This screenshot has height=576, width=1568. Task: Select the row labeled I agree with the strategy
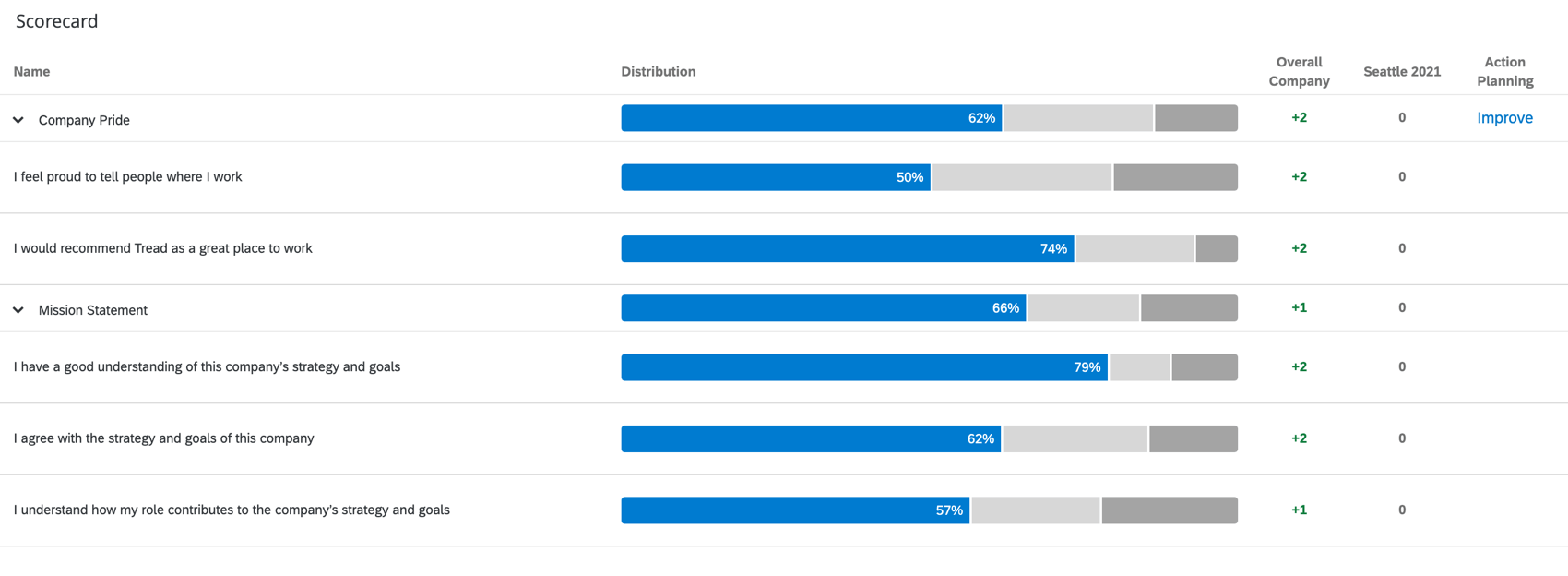(x=163, y=438)
